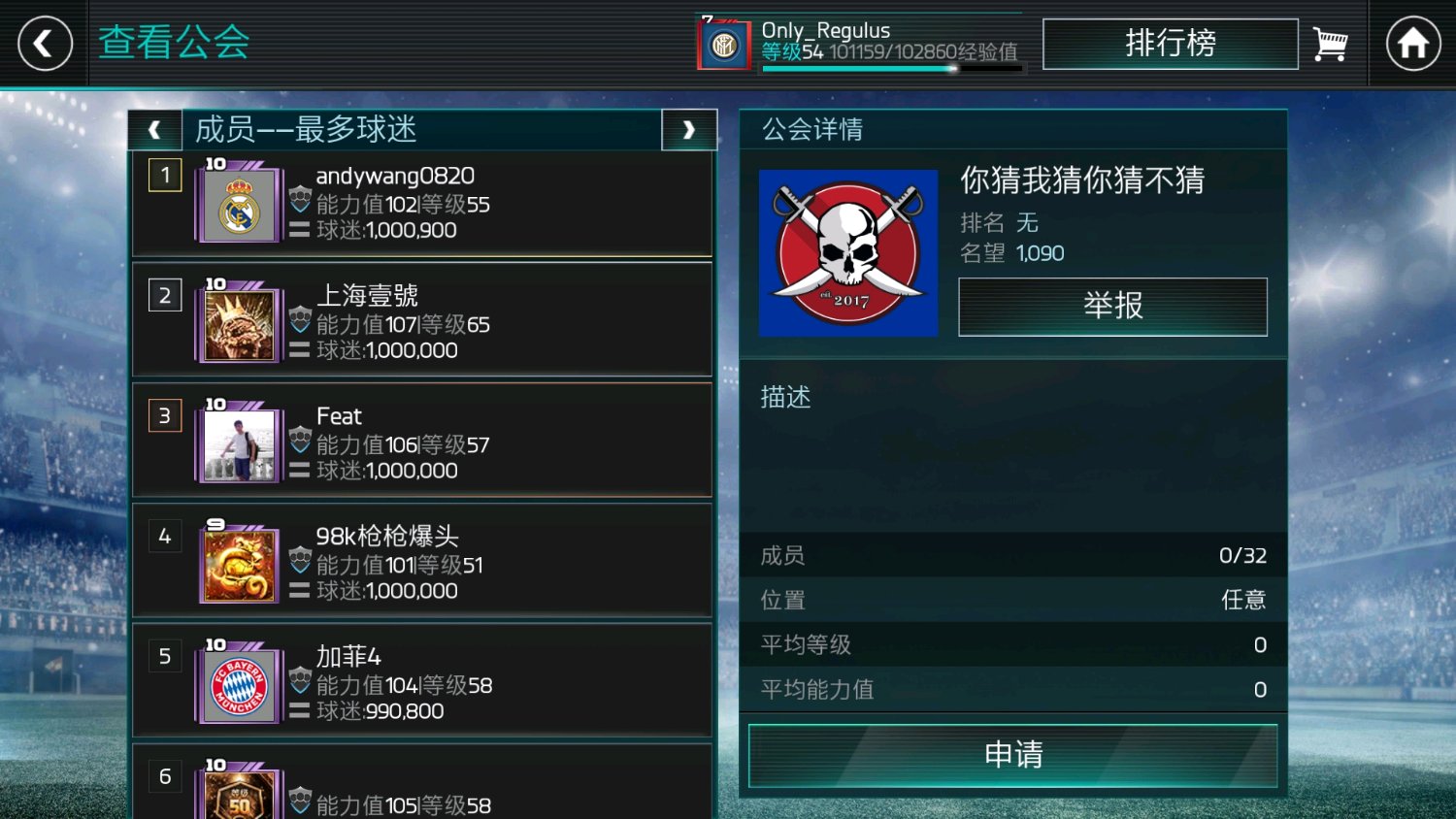The height and width of the screenshot is (819, 1456).
Task: Click the 成员 0/32 members row
Action: point(1013,555)
